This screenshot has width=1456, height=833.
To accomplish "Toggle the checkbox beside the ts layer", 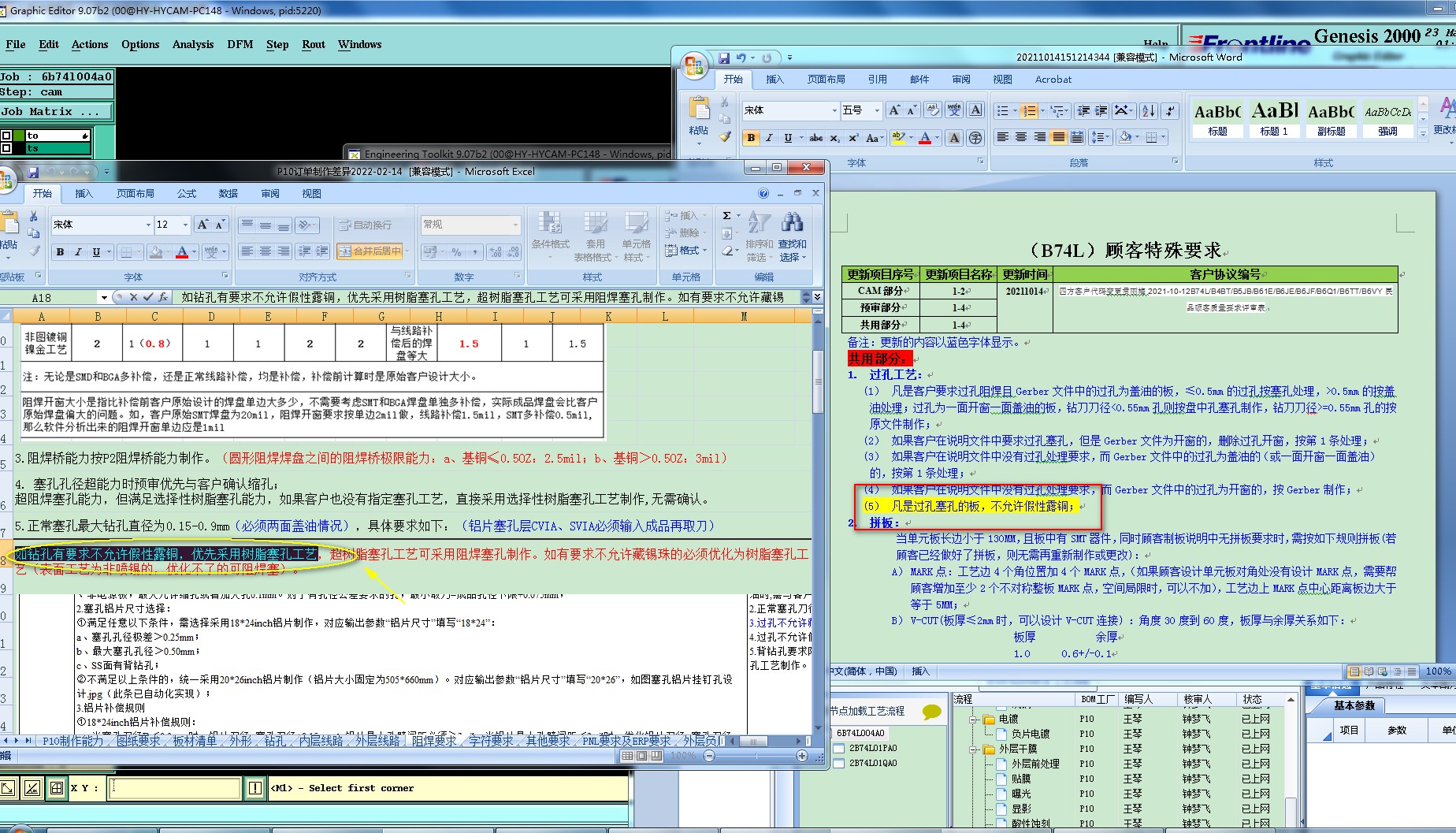I will [6, 147].
